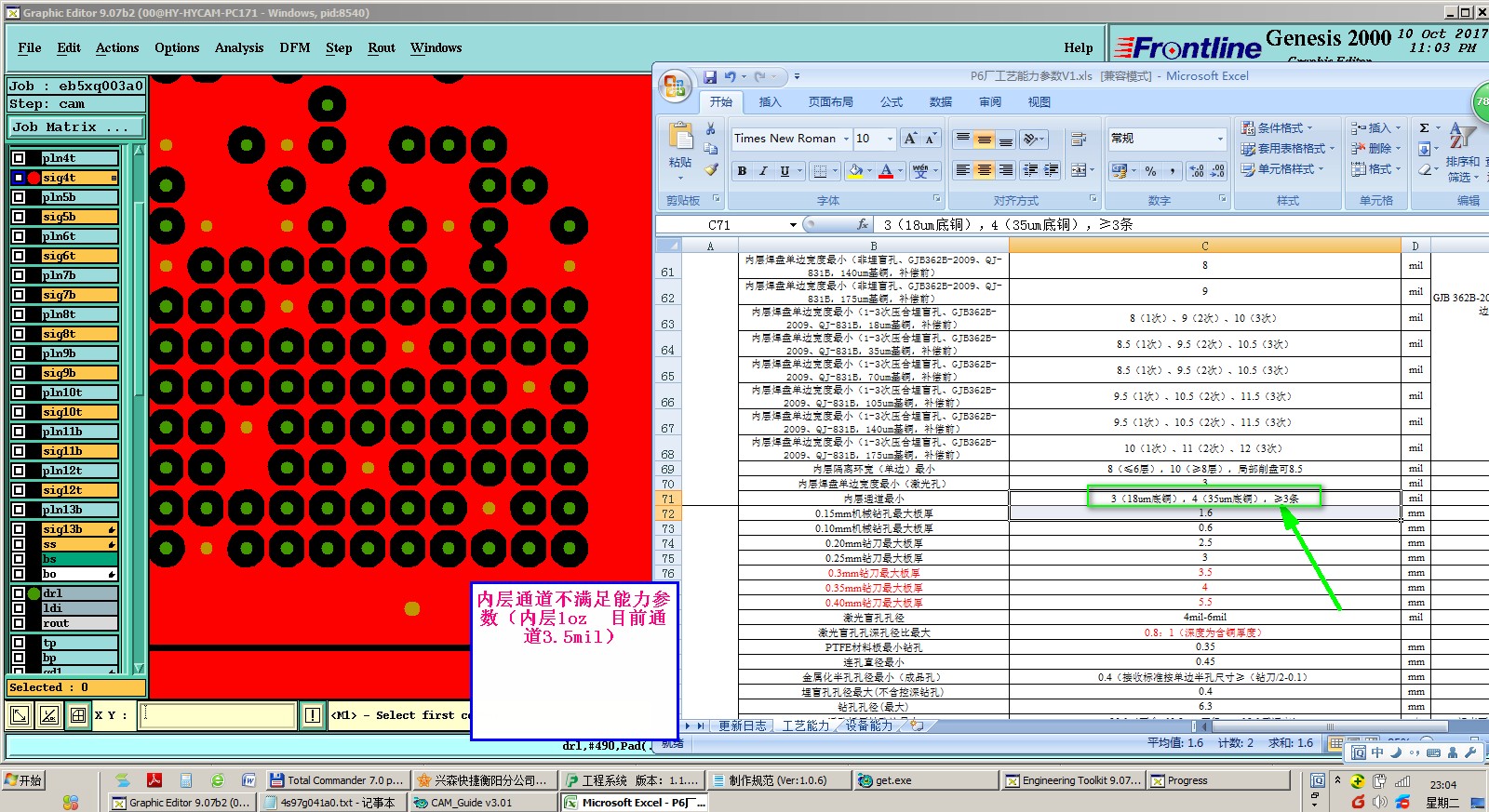Click the underline U button
The width and height of the screenshot is (1489, 812).
click(785, 171)
